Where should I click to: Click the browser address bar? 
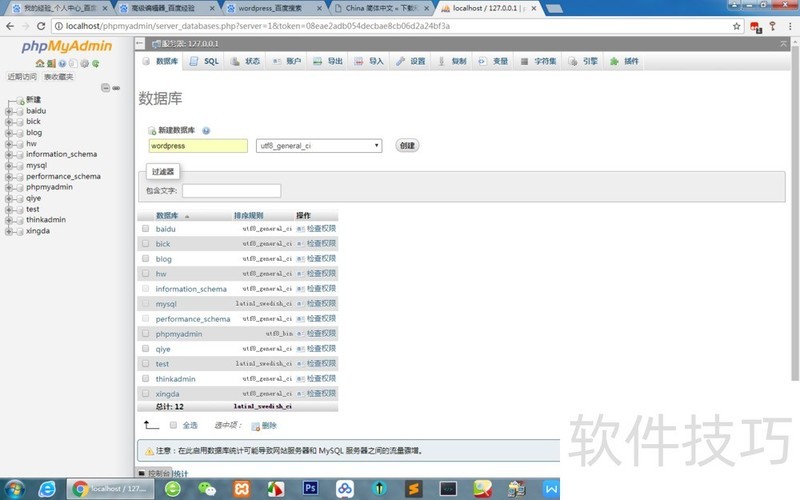pyautogui.click(x=393, y=26)
